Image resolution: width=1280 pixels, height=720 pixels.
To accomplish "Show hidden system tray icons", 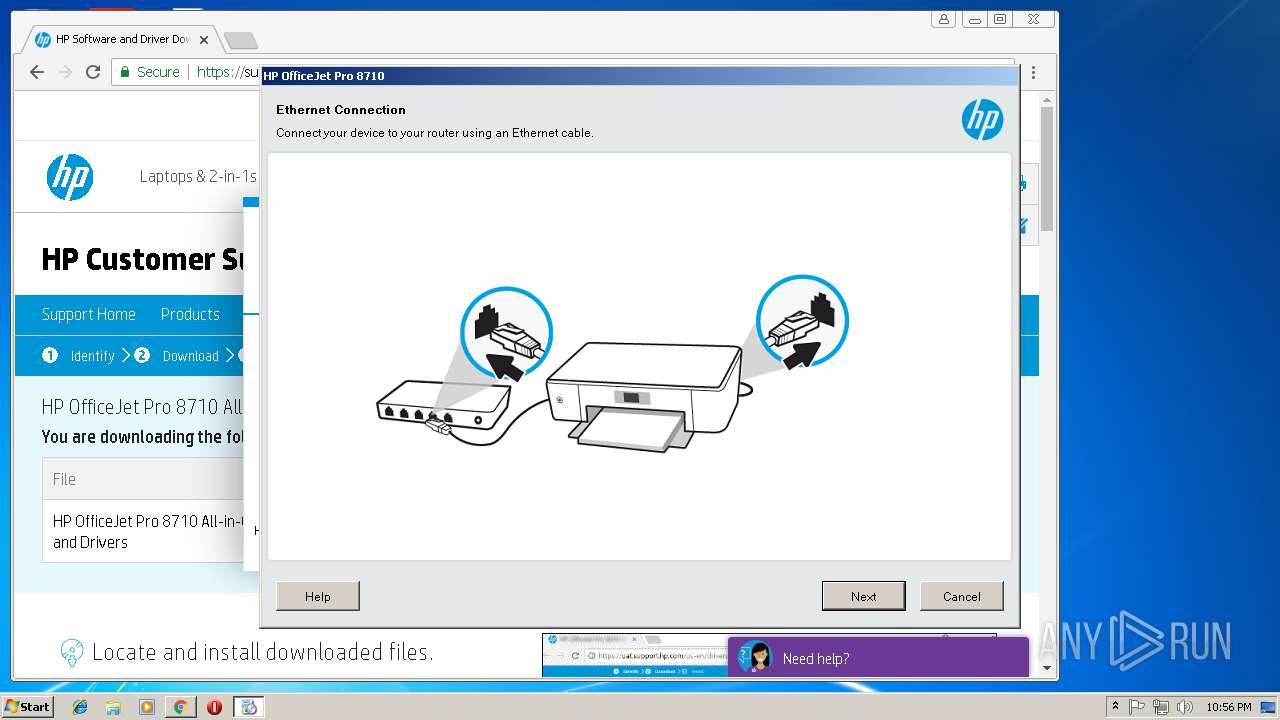I will [x=1115, y=707].
